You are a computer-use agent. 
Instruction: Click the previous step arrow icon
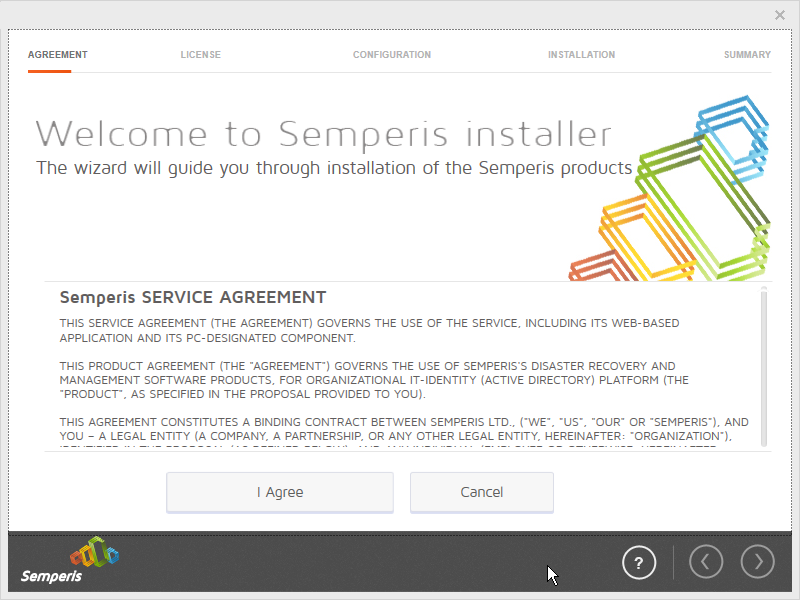(705, 562)
